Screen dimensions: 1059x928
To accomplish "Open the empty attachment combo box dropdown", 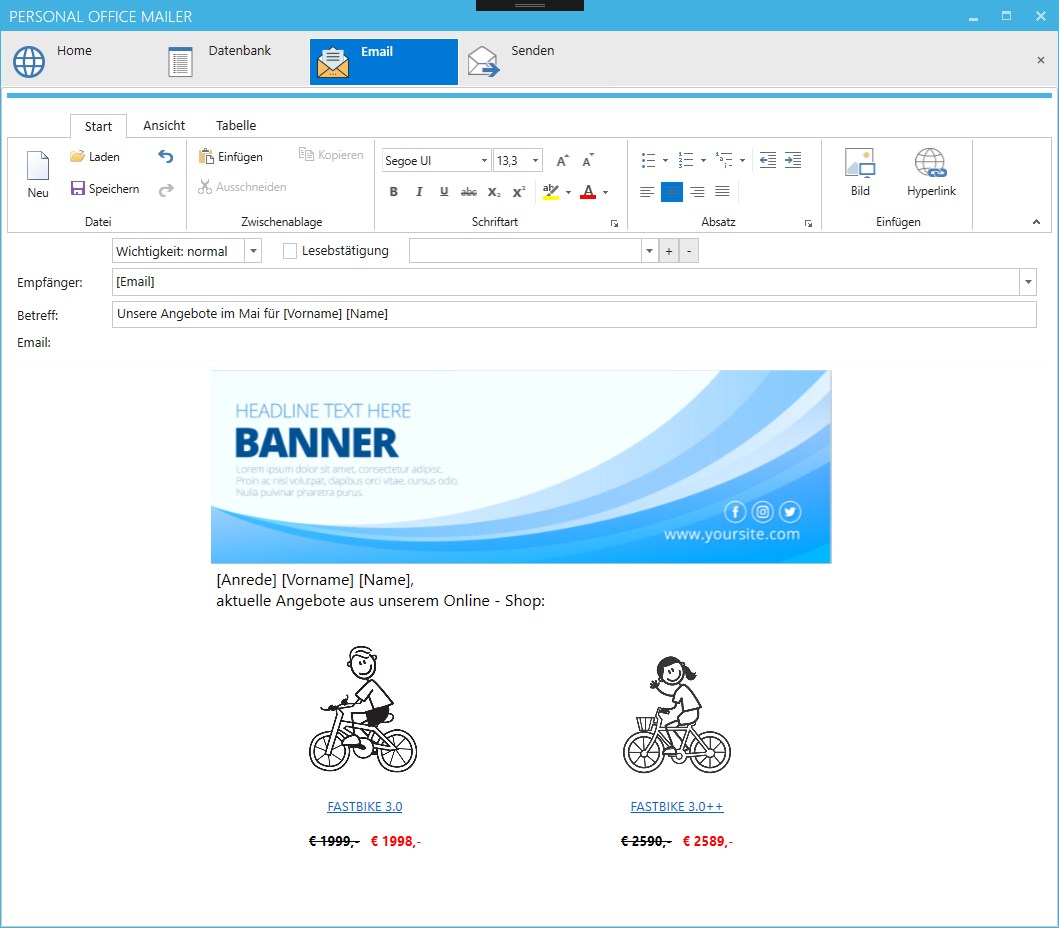I will (649, 251).
